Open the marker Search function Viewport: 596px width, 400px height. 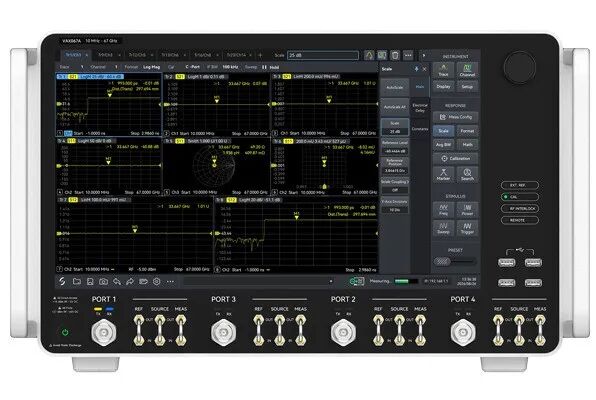[x=467, y=175]
